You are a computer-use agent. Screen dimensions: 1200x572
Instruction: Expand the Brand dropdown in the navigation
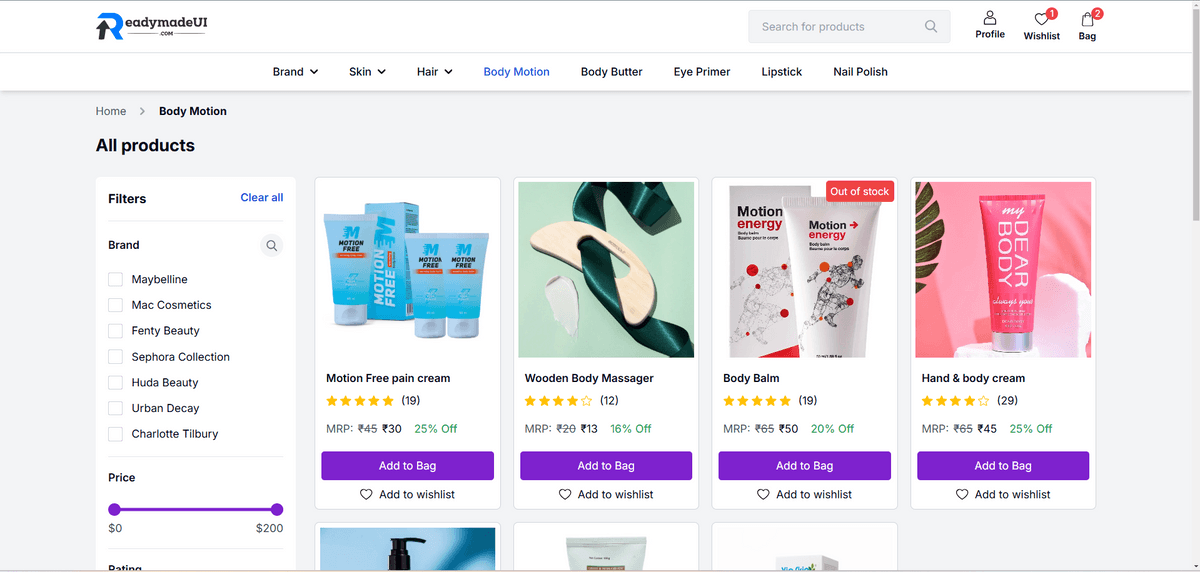(x=295, y=72)
